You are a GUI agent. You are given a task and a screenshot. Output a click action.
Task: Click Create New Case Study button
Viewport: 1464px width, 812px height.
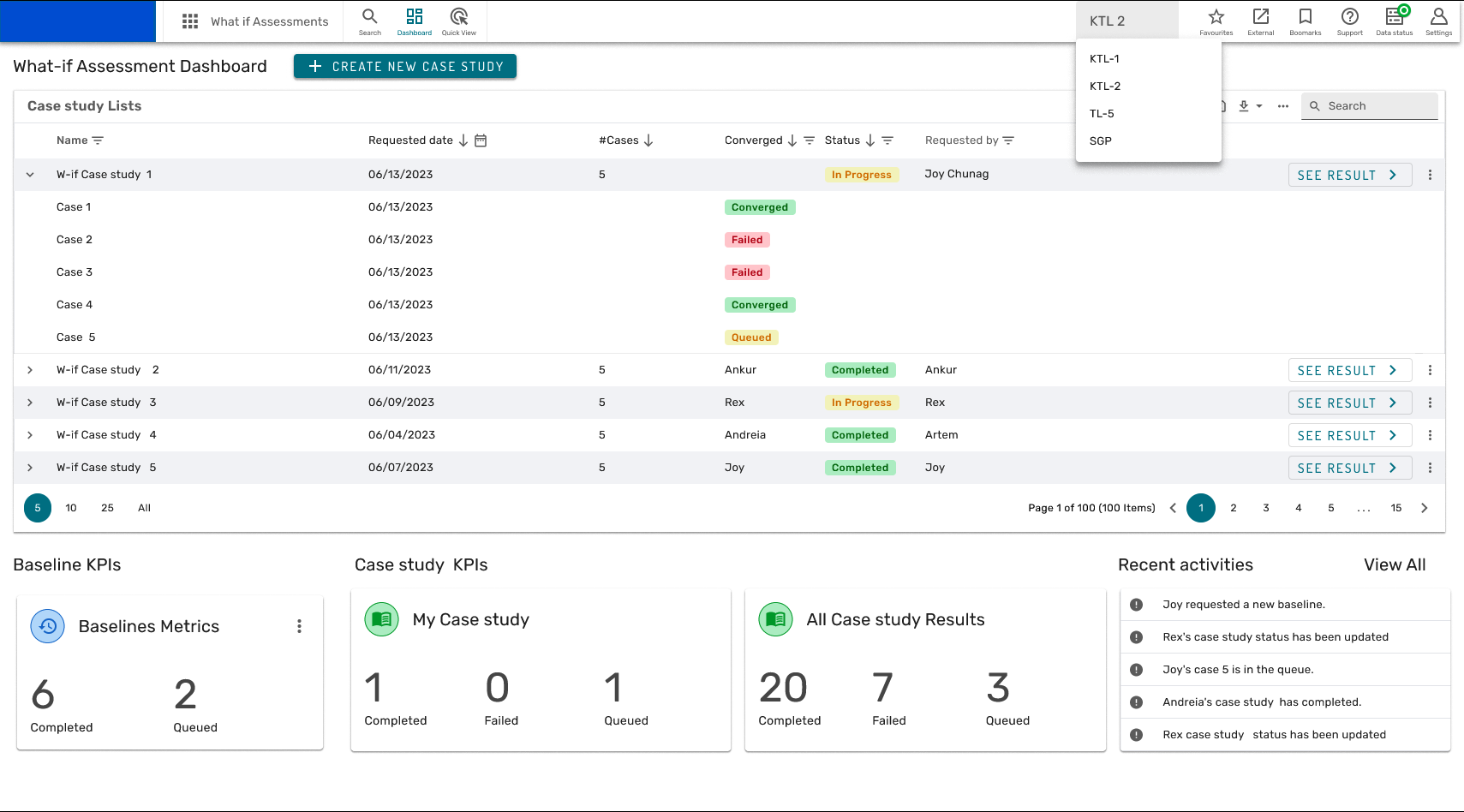click(405, 67)
